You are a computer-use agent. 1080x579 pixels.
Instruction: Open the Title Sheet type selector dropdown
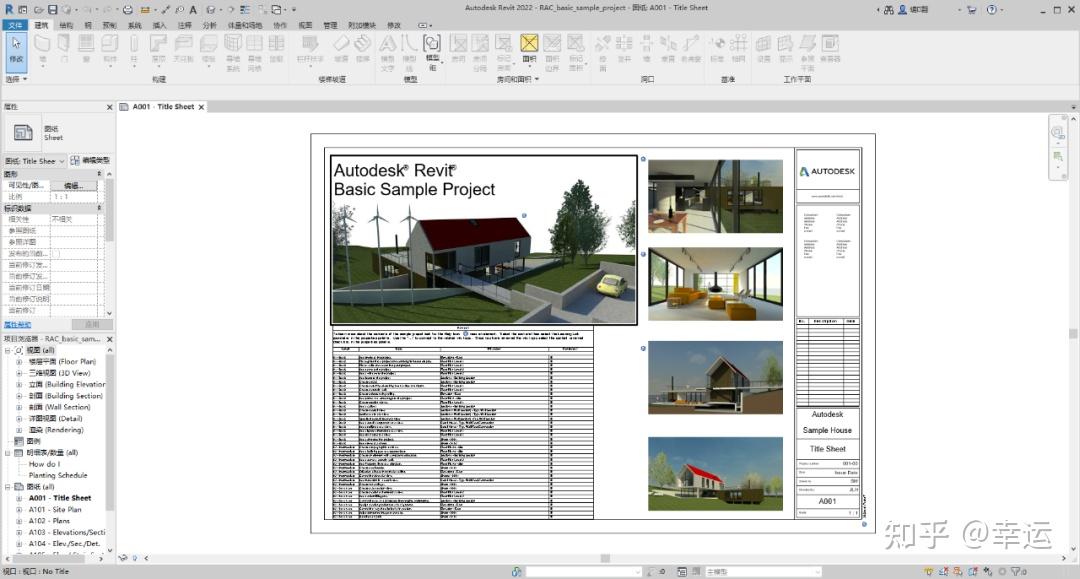point(62,161)
